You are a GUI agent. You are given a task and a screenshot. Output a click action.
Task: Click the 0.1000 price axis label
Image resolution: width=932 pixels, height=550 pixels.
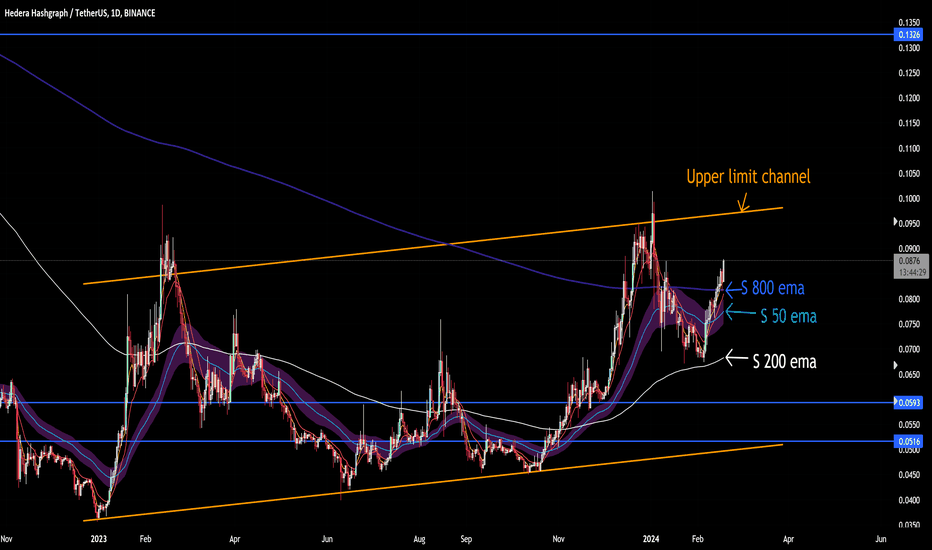909,199
